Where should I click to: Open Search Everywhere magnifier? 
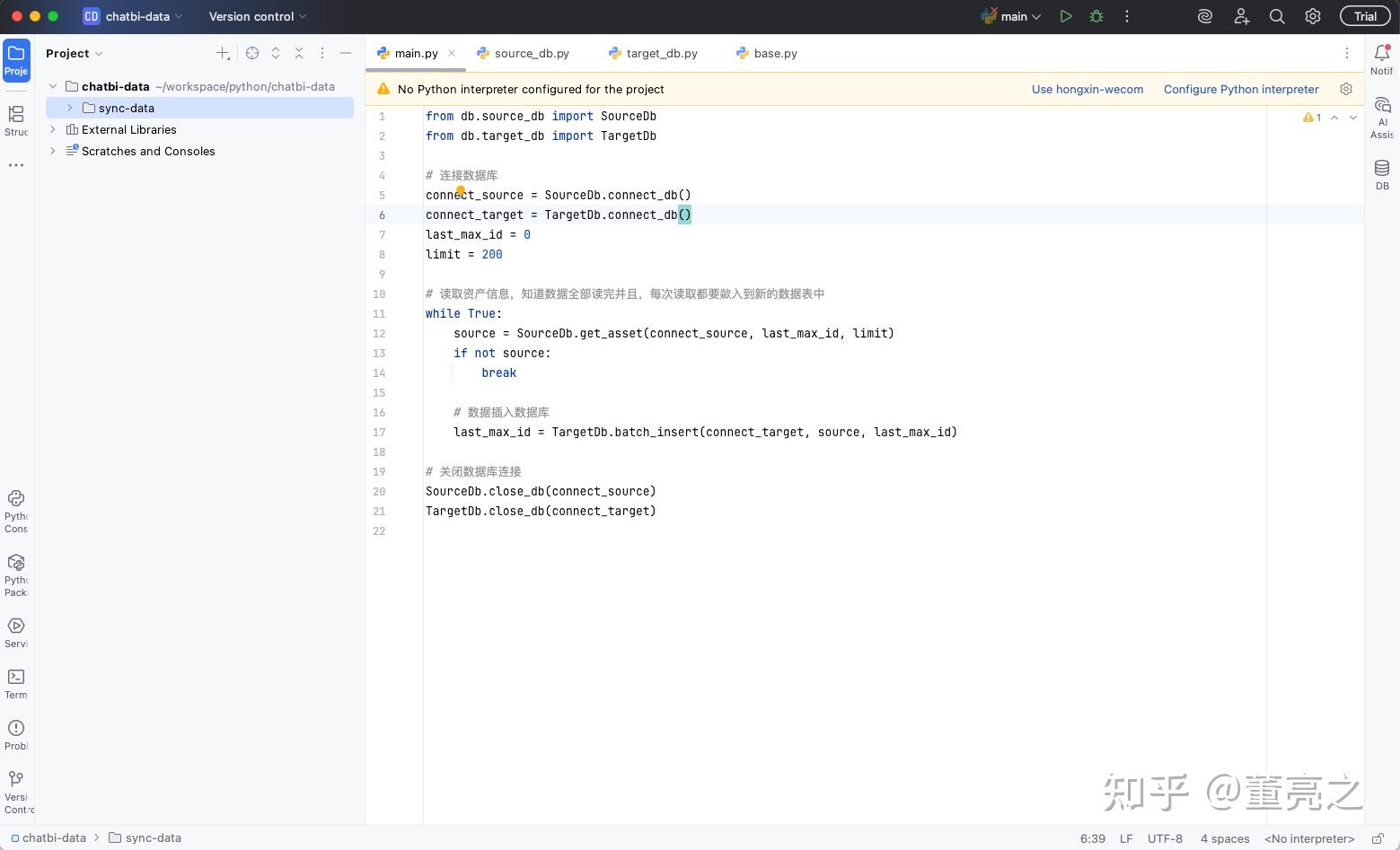[1277, 16]
